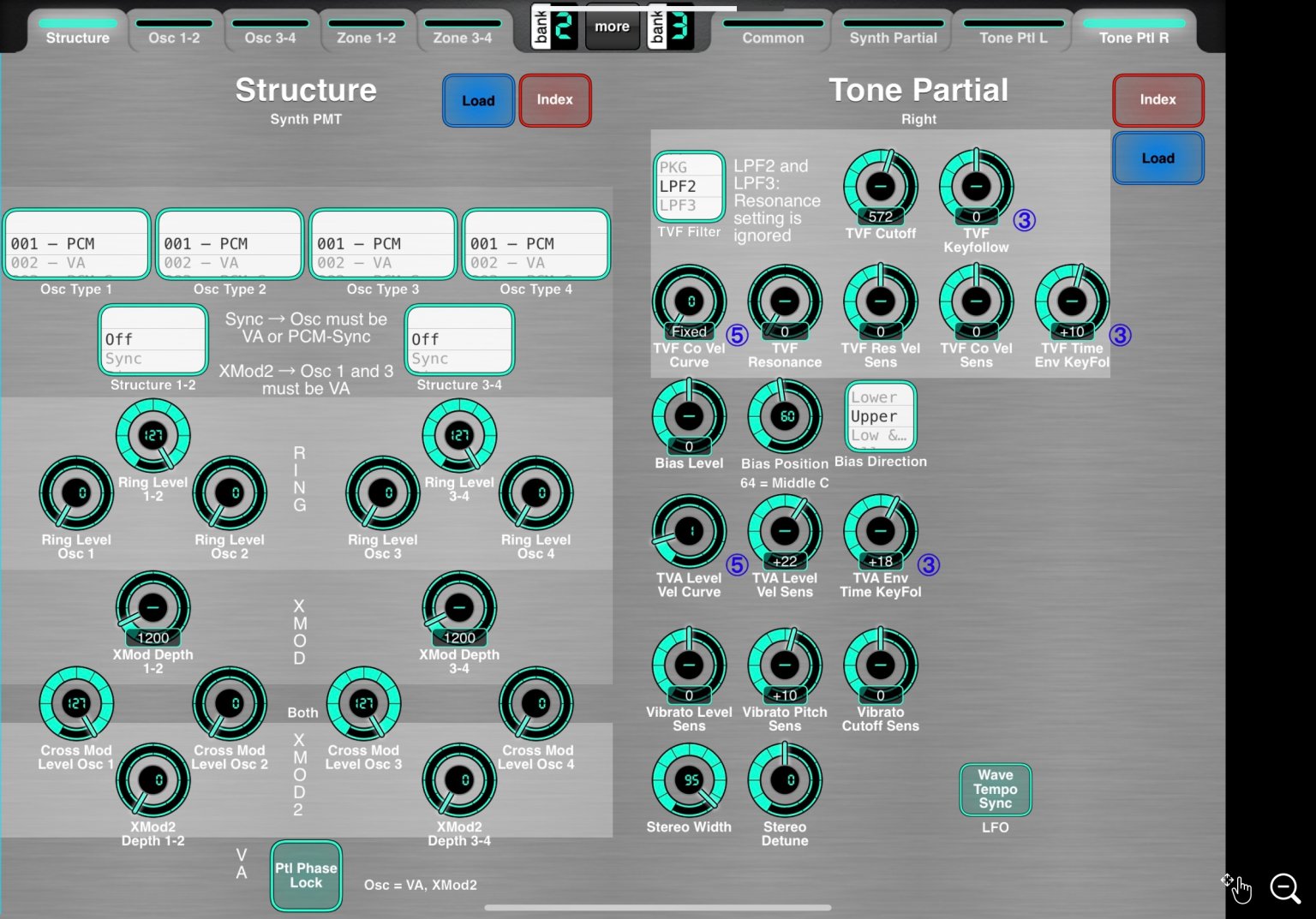
Task: Click the TVA Level Vel Curve knob
Action: pos(689,531)
